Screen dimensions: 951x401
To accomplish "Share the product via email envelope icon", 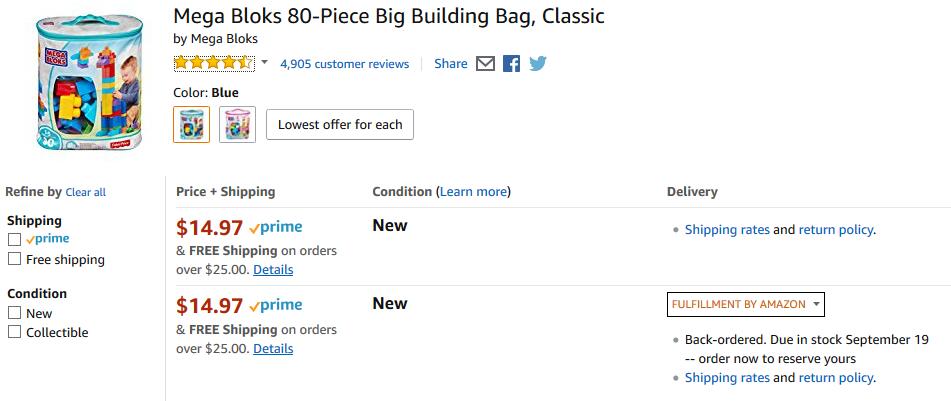I will coord(485,64).
